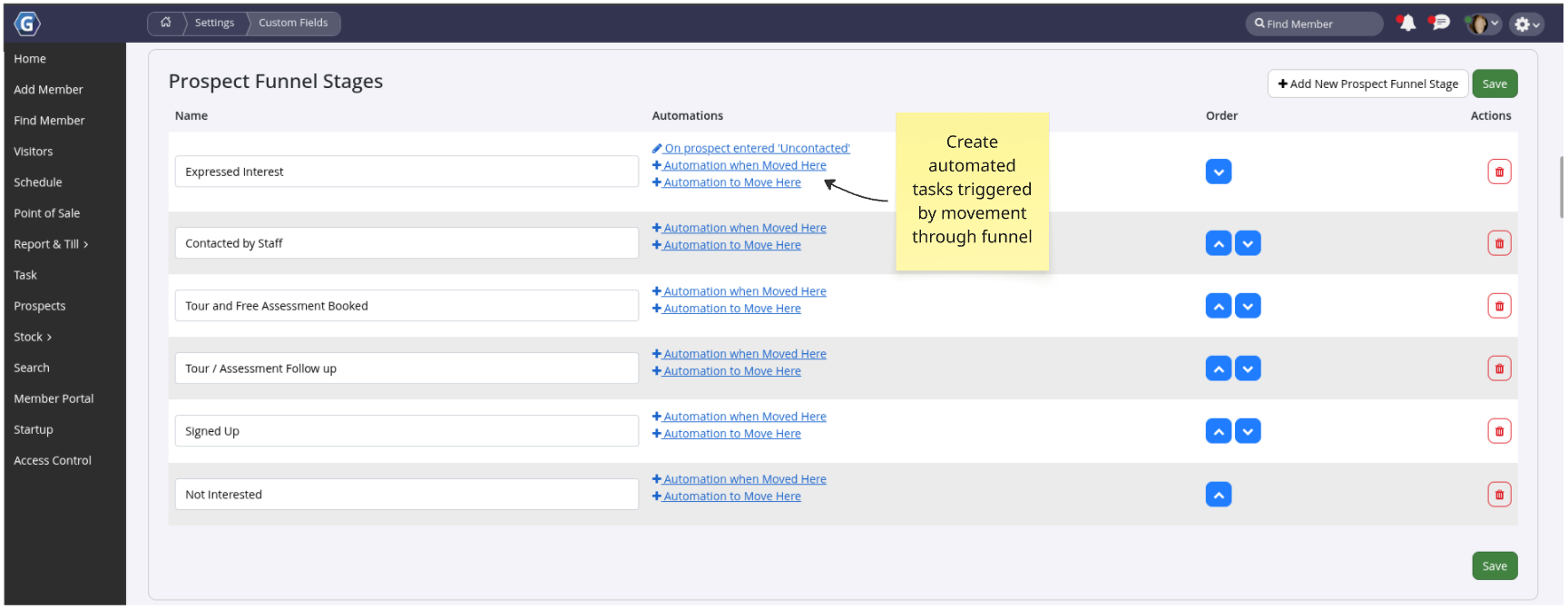This screenshot has height=609, width=1568.
Task: Open Task in sidebar
Action: (25, 275)
